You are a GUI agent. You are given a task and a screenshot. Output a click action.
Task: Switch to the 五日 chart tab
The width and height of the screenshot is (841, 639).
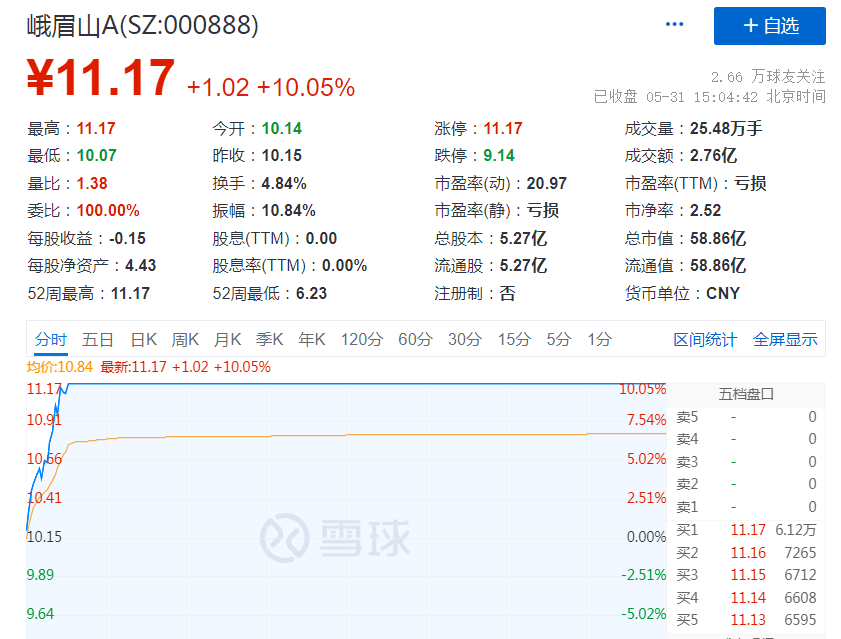click(x=98, y=340)
